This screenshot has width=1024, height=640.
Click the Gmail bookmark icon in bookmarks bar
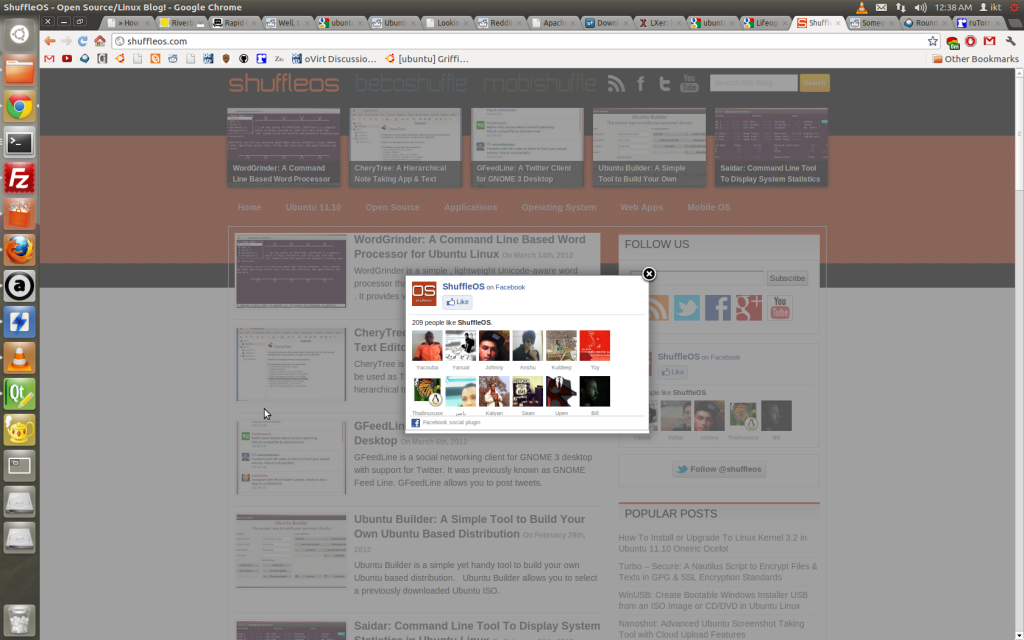click(49, 59)
